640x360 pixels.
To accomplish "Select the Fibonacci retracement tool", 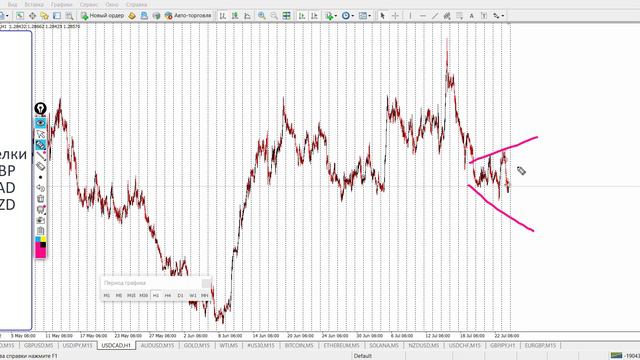I will tap(460, 16).
